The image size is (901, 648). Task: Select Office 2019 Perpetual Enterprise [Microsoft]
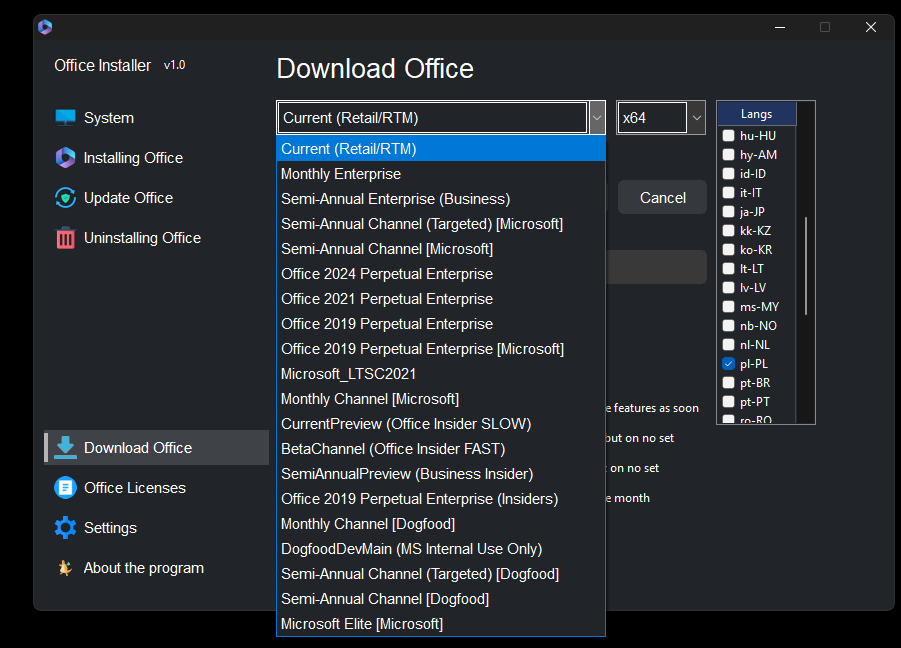(441, 349)
